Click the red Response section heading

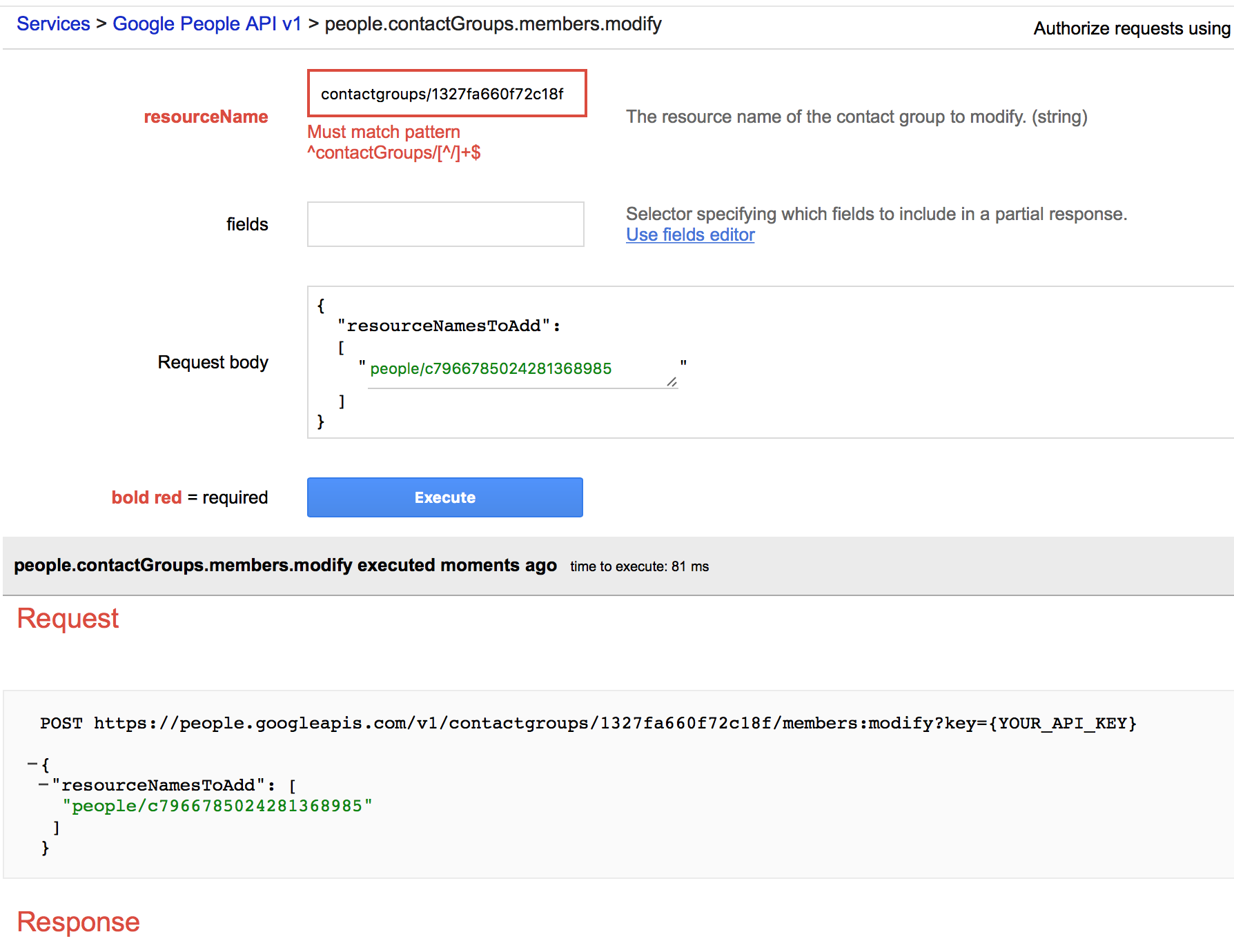pos(78,922)
